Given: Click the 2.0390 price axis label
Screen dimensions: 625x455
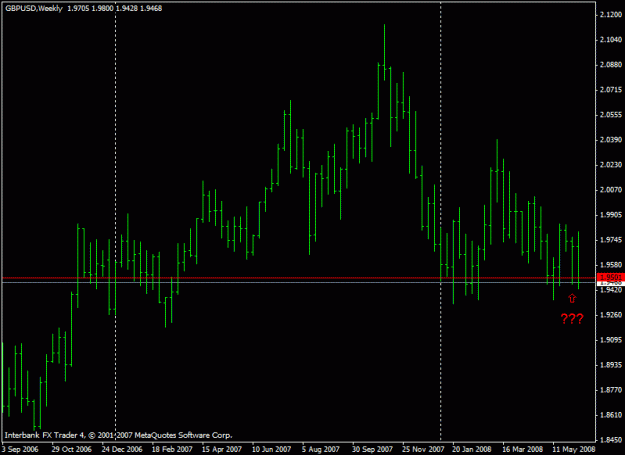Looking at the screenshot, I should point(611,140).
